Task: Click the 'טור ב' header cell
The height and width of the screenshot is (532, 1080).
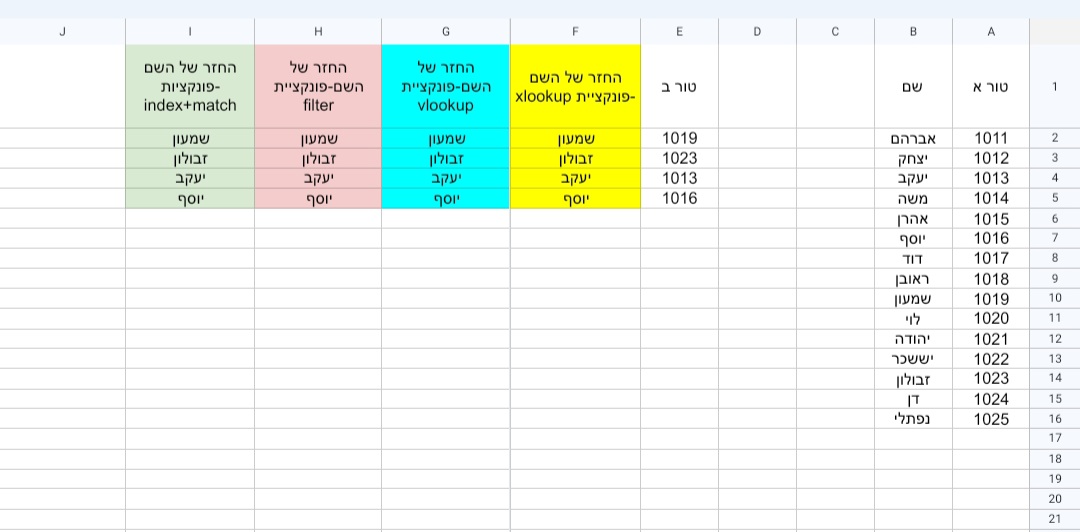Action: (679, 86)
